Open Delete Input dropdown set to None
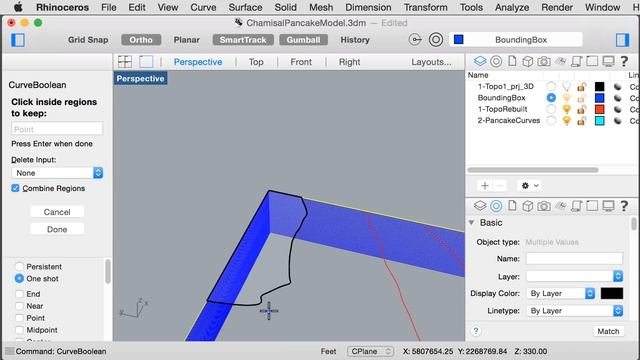This screenshot has height=360, width=640. [57, 173]
